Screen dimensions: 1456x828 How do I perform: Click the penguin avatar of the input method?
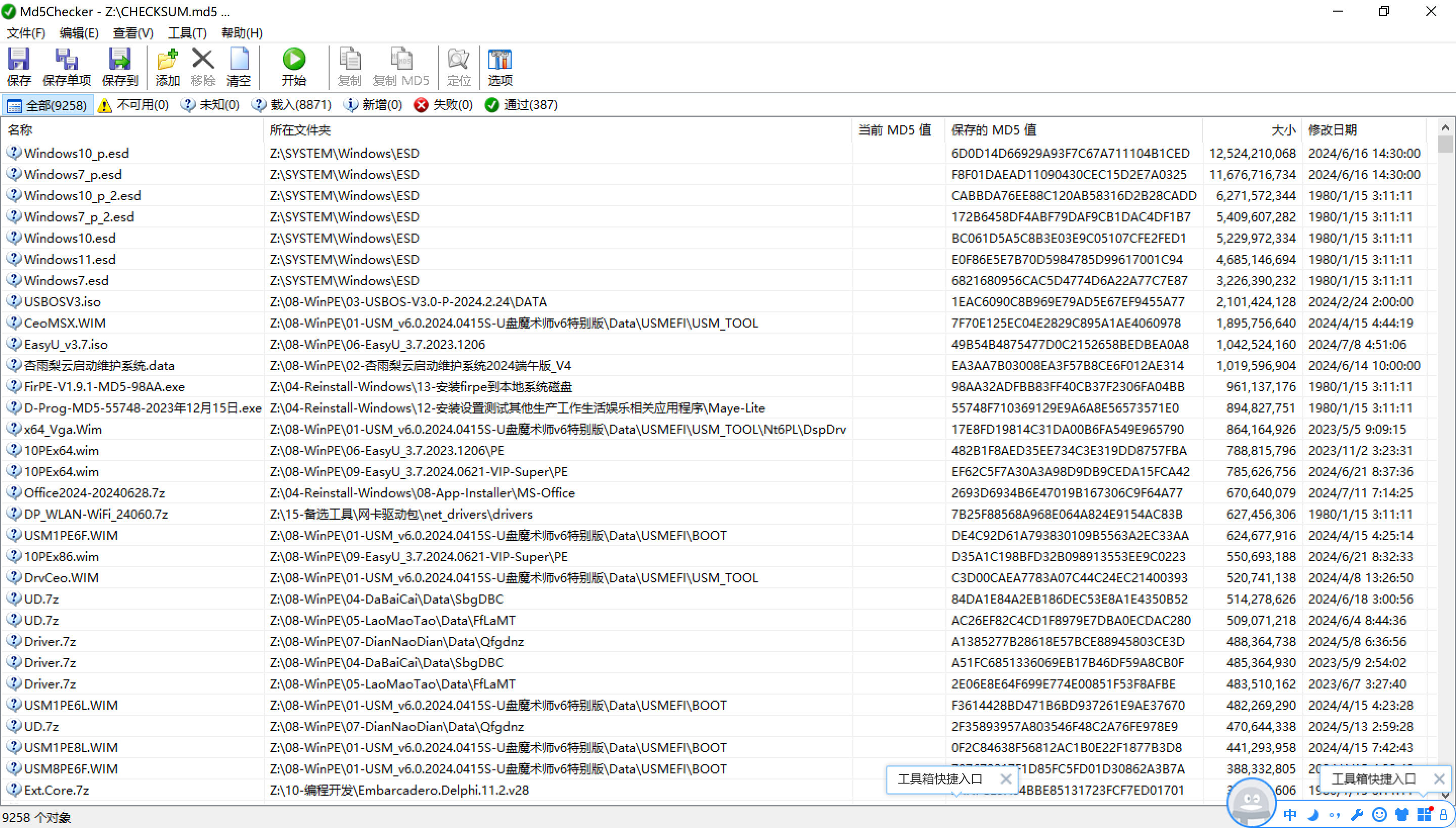click(1251, 803)
